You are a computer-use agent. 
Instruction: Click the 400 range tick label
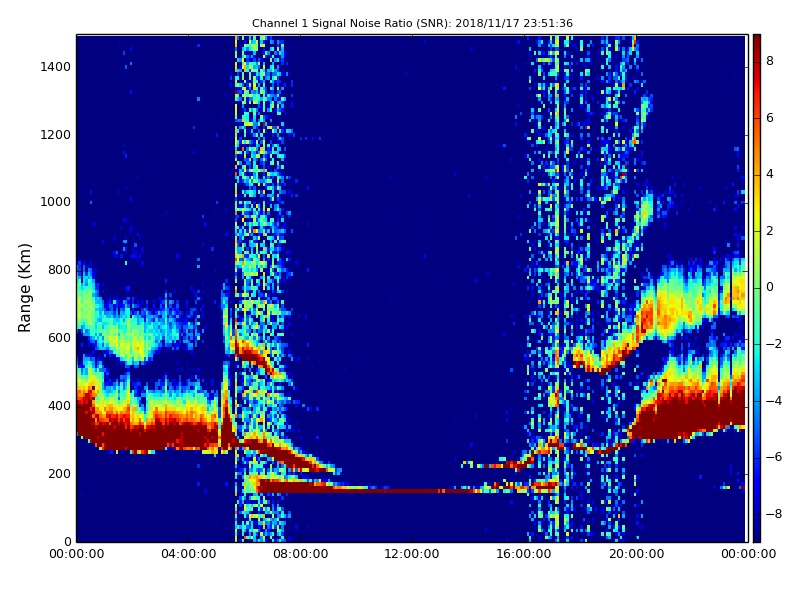(x=59, y=406)
